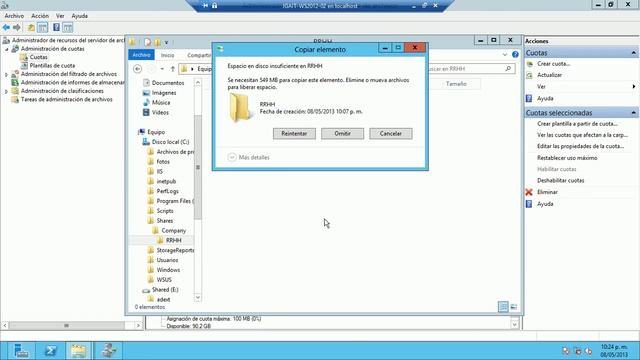This screenshot has width=640, height=360.
Task: Collapse the Cuotas actions section
Action: [x=633, y=53]
